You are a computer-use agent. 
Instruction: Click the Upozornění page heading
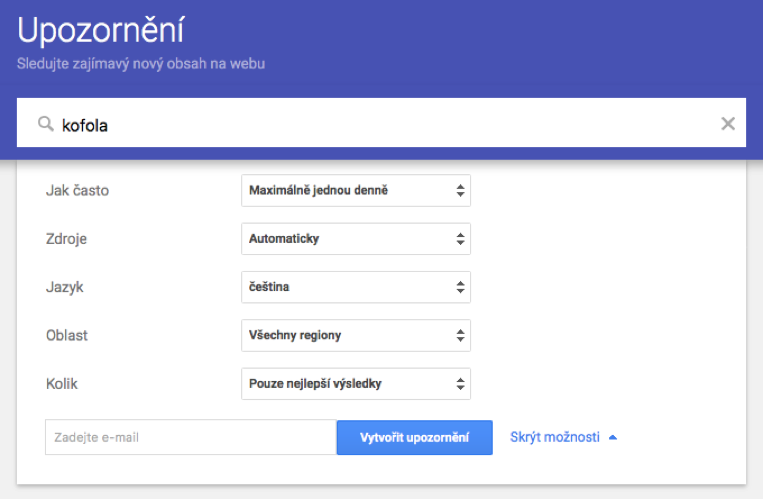(x=100, y=32)
